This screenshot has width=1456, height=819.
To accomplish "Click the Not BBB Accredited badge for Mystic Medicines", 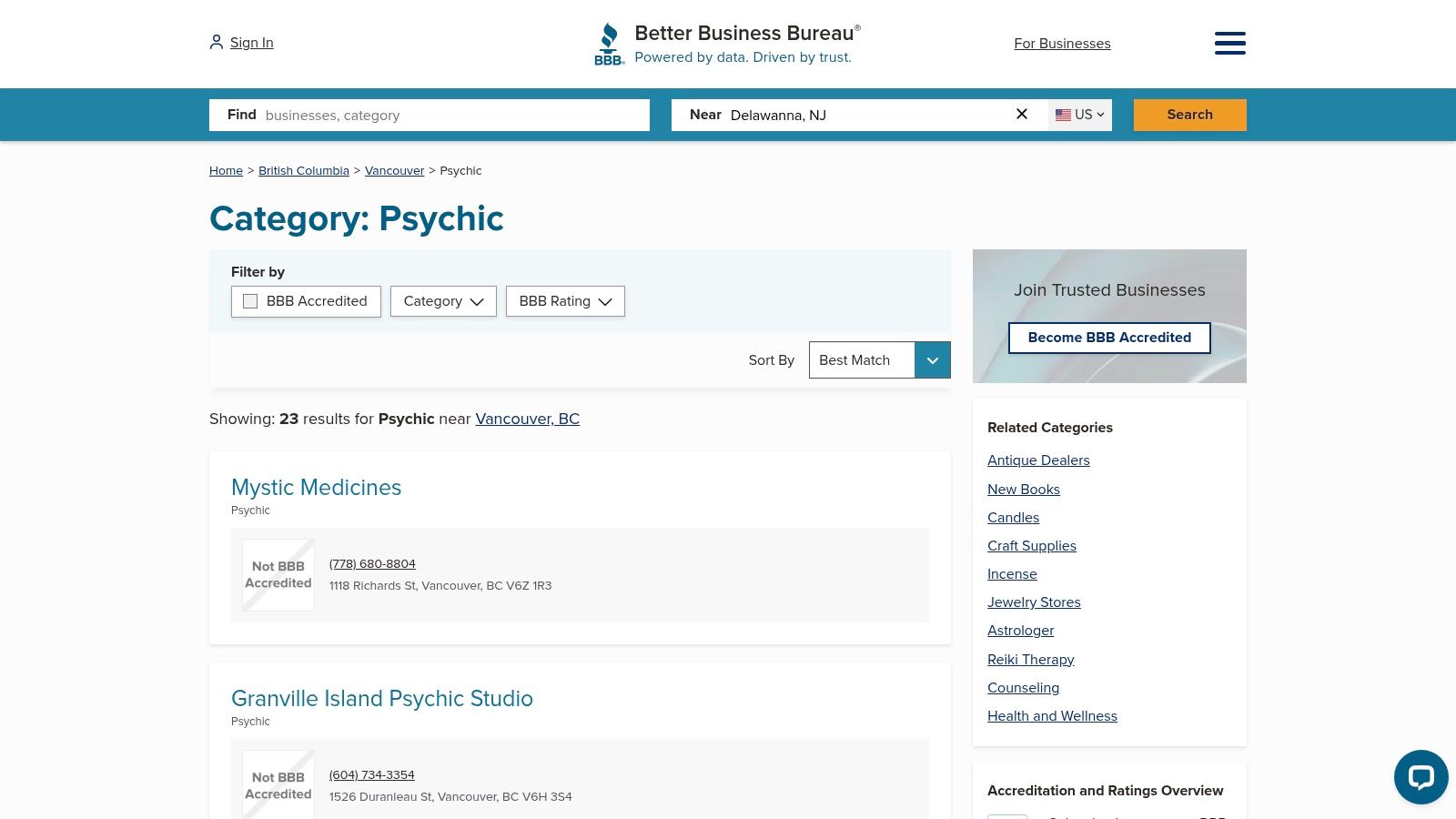I will tap(278, 574).
